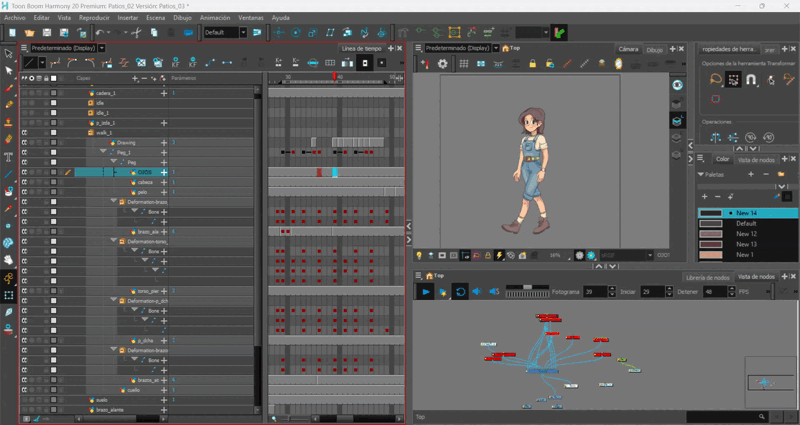Click the Lasso selection option icon
800x425 pixels.
(x=714, y=80)
